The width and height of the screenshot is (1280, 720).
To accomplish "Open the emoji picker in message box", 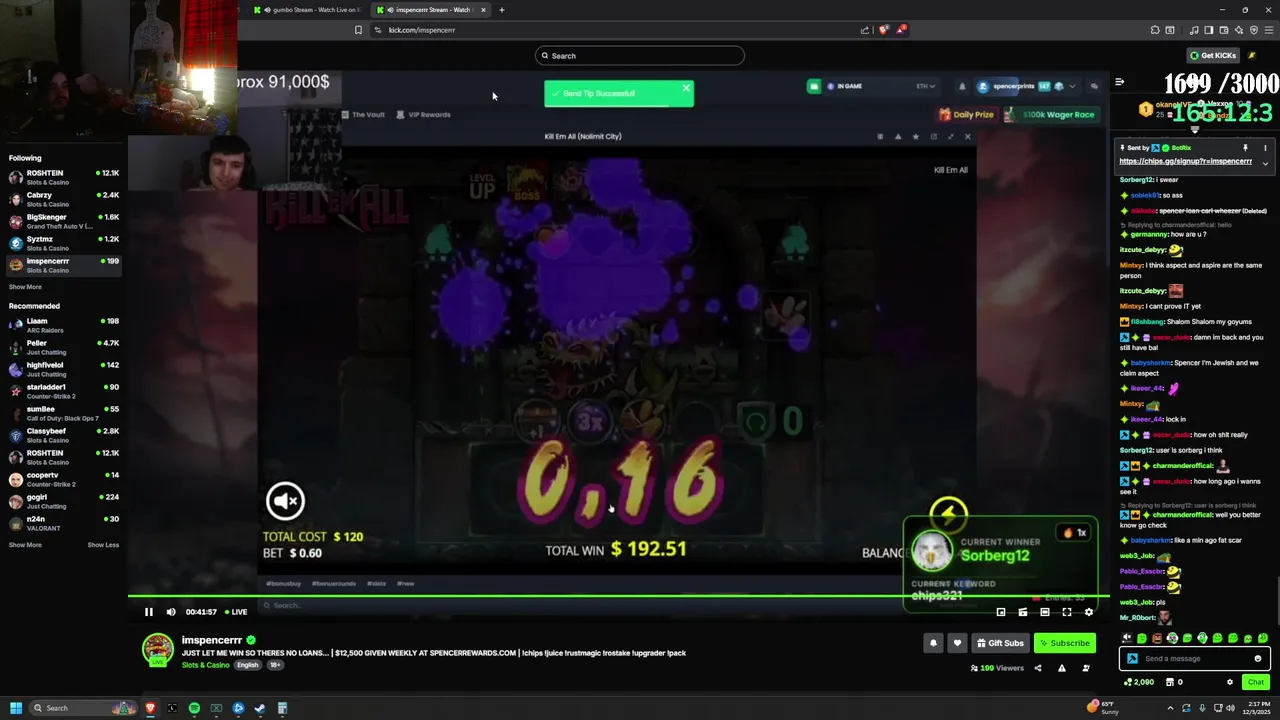I will tap(1258, 658).
